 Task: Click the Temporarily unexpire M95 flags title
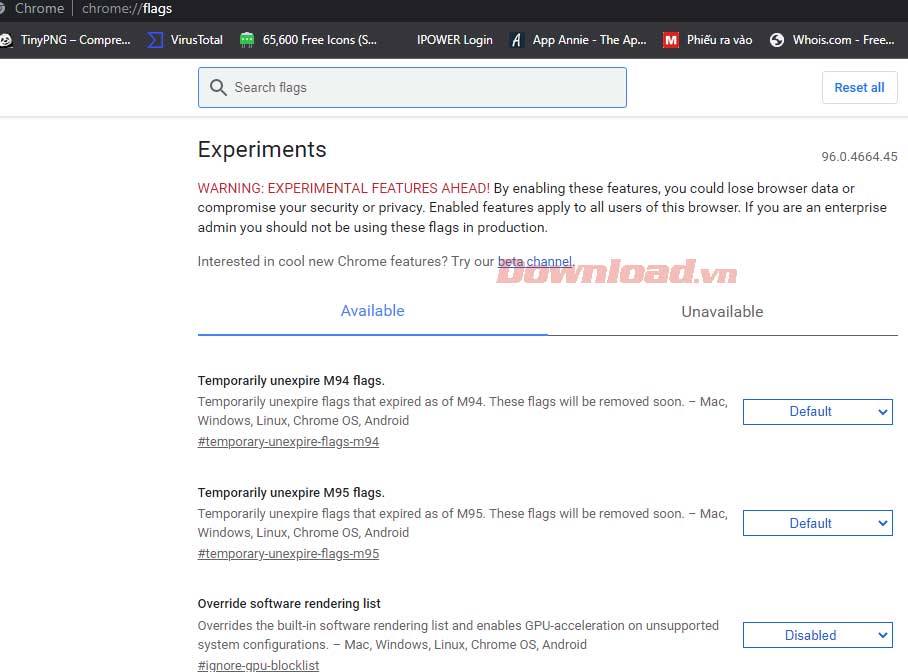click(x=291, y=492)
